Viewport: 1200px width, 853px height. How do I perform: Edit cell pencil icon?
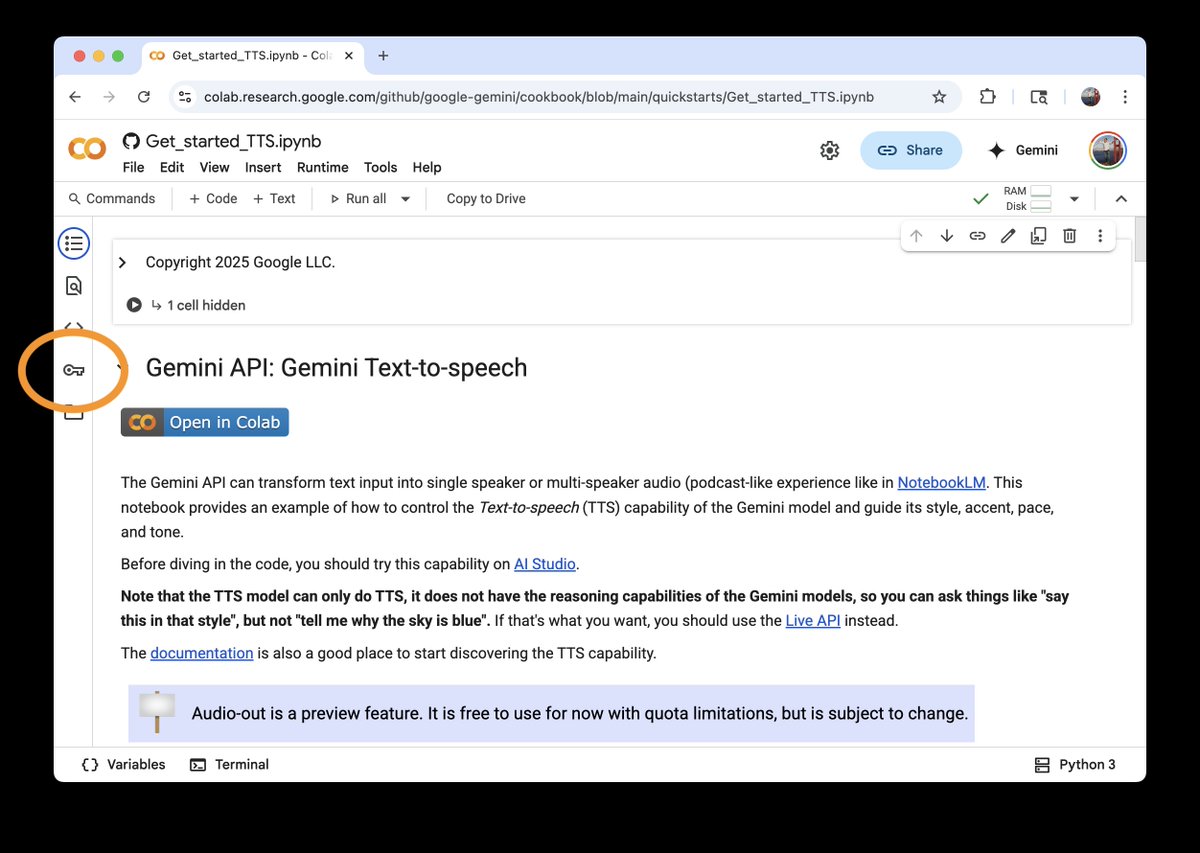[x=1008, y=236]
